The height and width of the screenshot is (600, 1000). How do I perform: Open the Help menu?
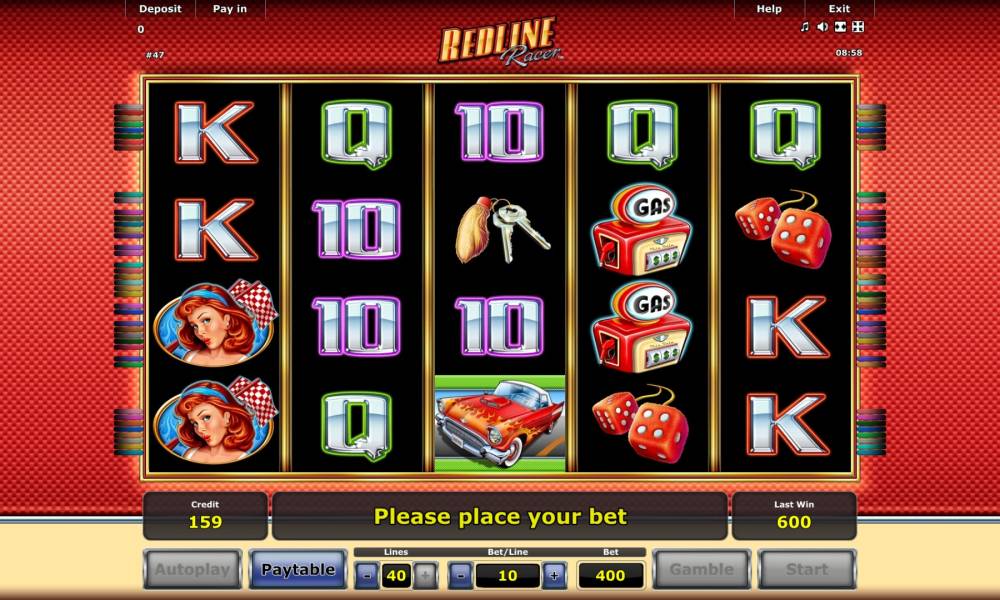(769, 9)
